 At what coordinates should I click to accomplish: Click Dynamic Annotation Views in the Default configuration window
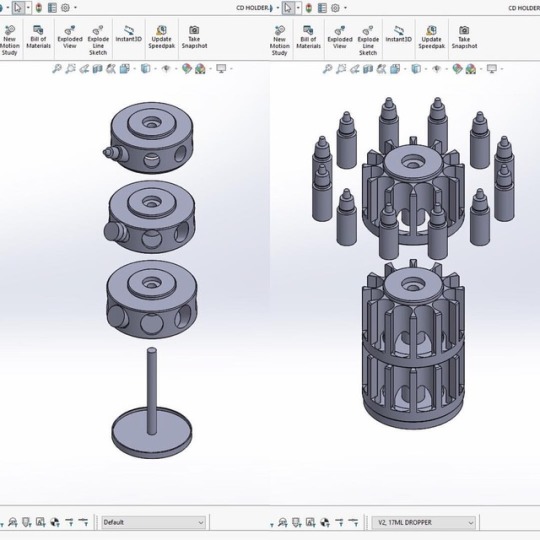click(111, 69)
